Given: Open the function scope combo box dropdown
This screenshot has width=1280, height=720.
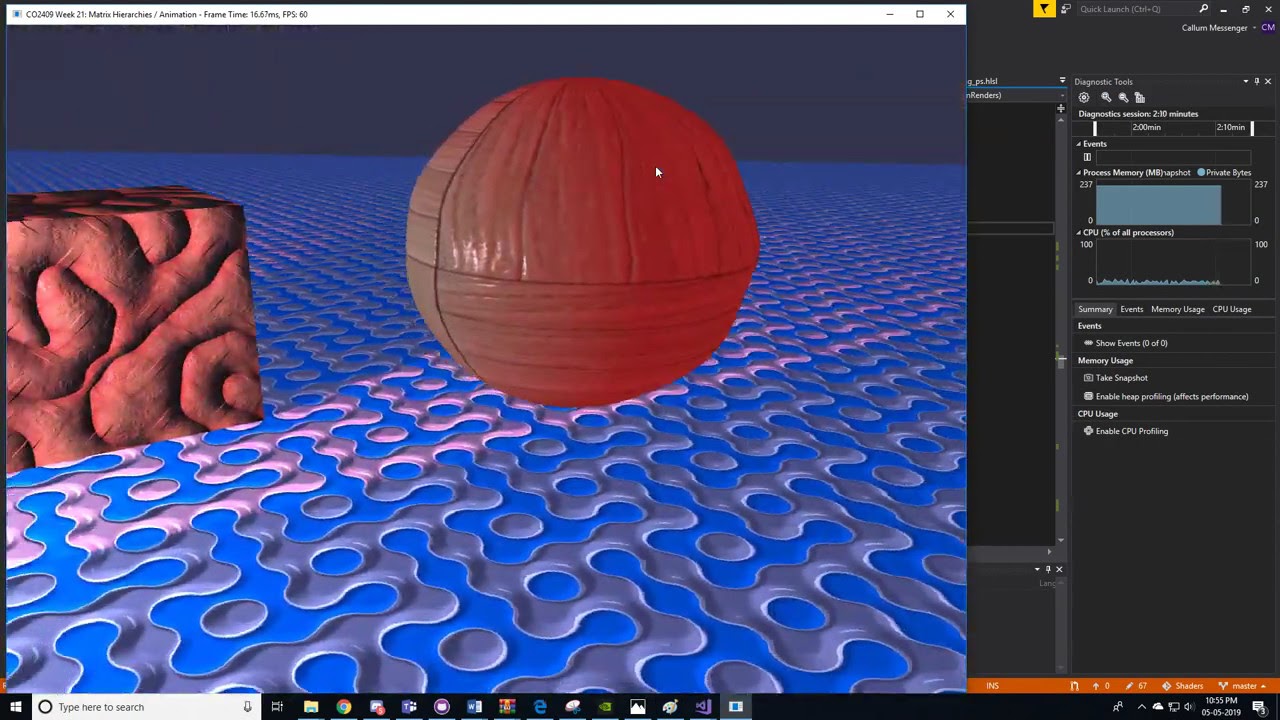Looking at the screenshot, I should click(x=1062, y=96).
